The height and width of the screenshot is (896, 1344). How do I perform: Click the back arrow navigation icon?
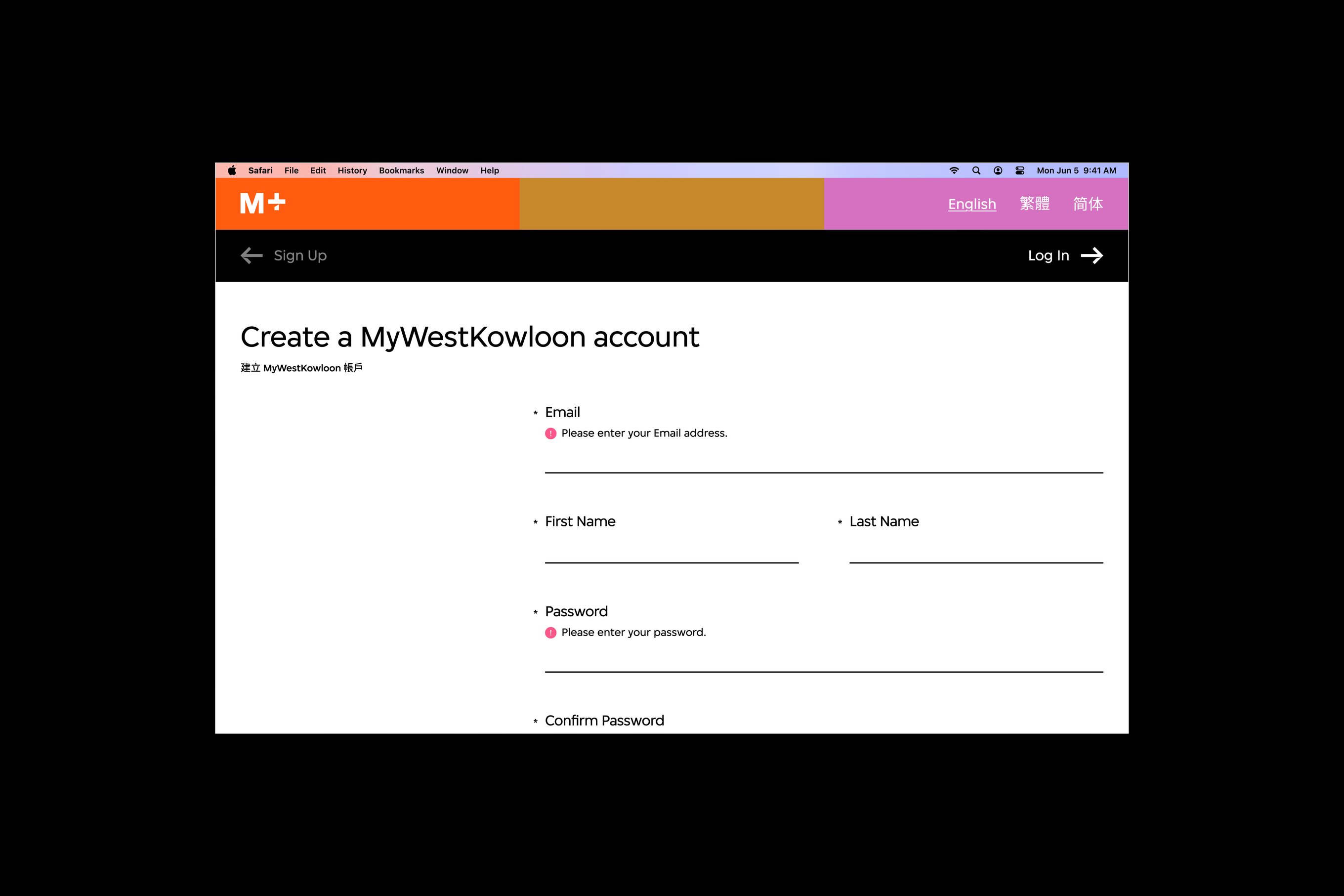pyautogui.click(x=251, y=255)
